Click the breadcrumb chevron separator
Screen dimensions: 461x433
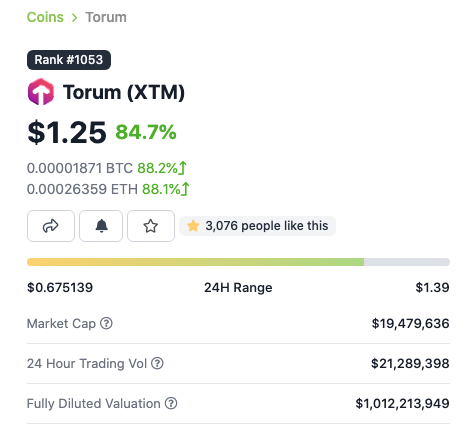(75, 18)
